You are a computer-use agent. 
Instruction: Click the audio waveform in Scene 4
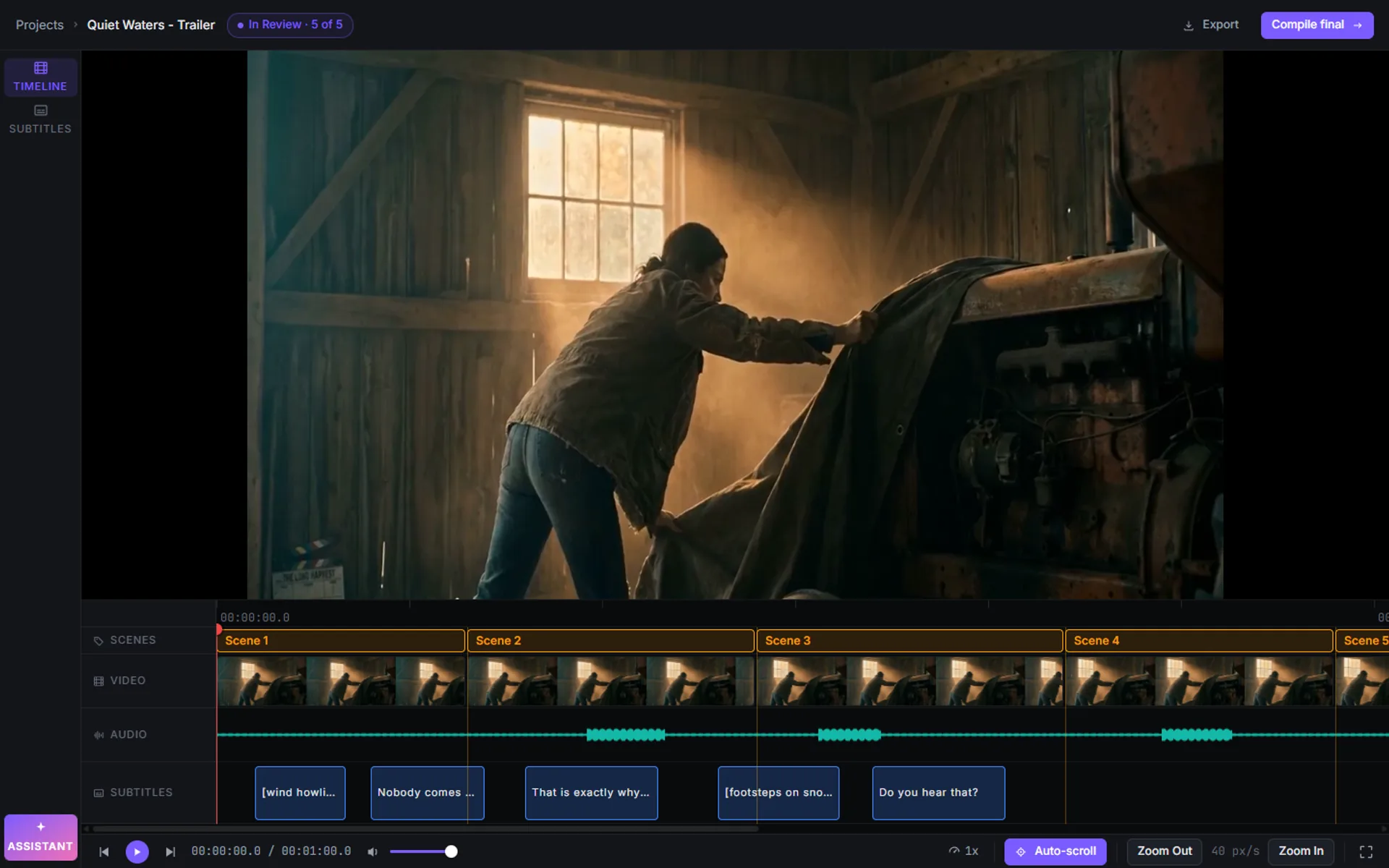pos(1197,735)
